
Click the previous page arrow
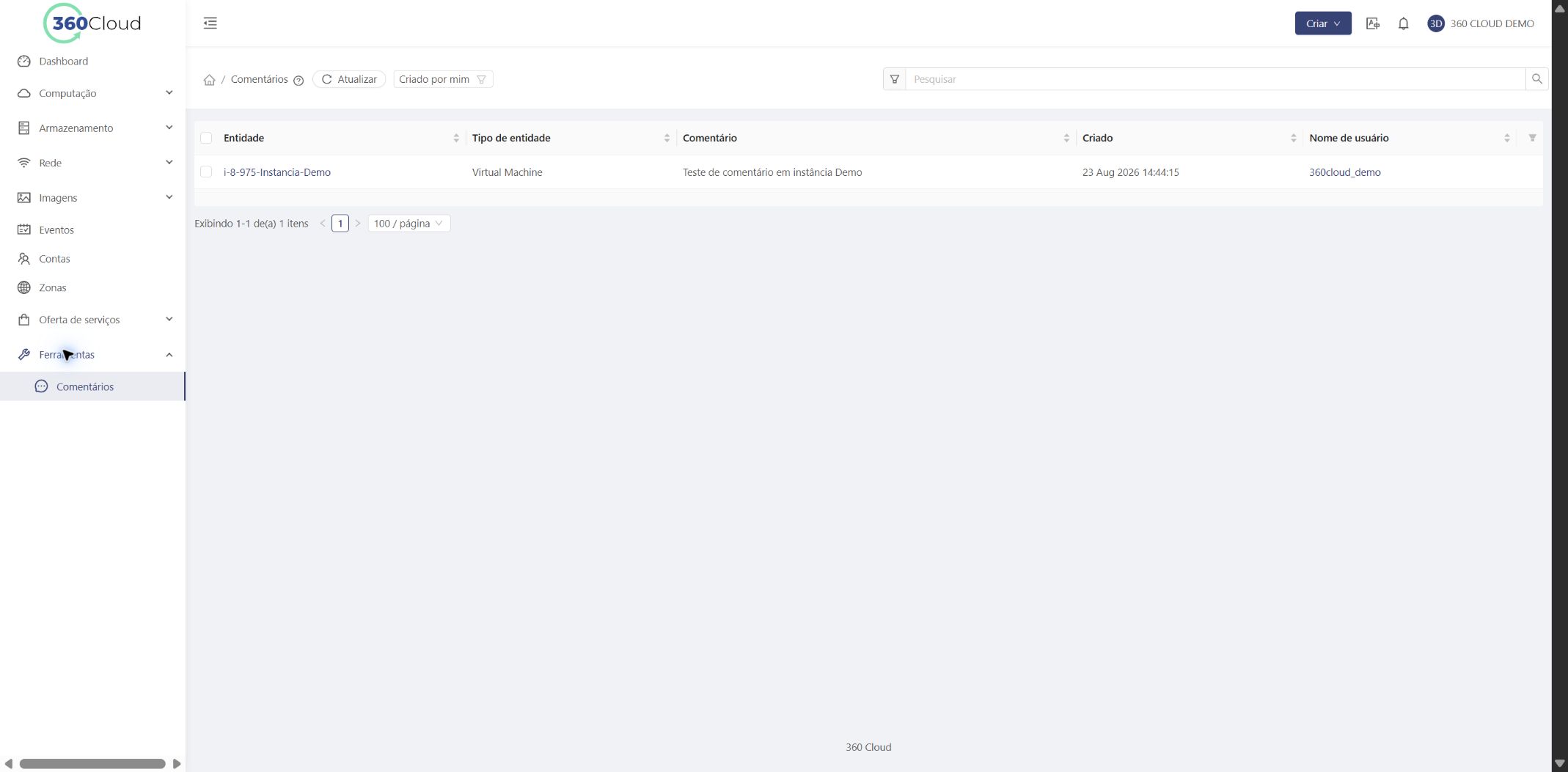pos(323,224)
